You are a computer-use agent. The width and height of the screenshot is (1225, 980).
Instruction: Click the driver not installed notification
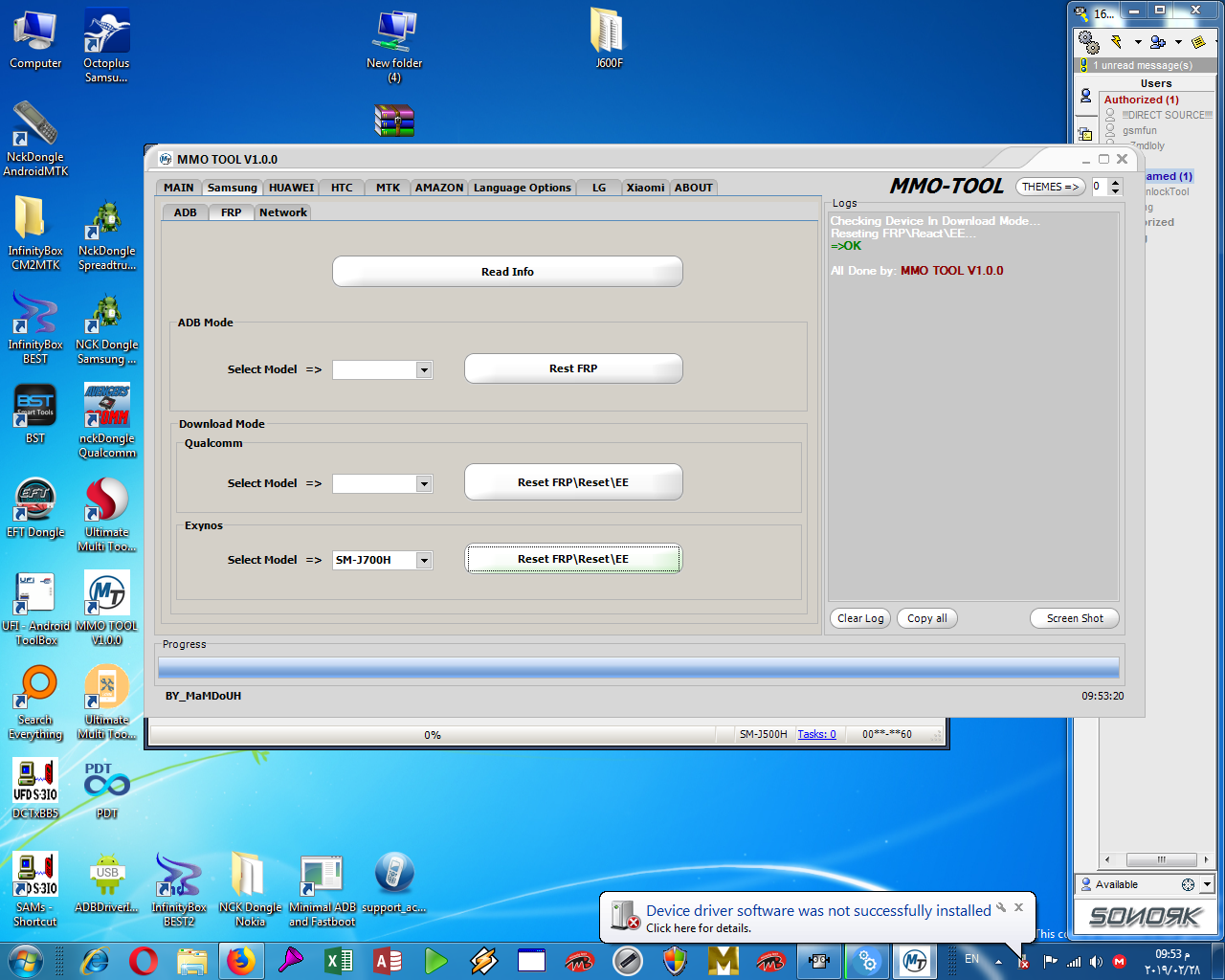point(818,918)
